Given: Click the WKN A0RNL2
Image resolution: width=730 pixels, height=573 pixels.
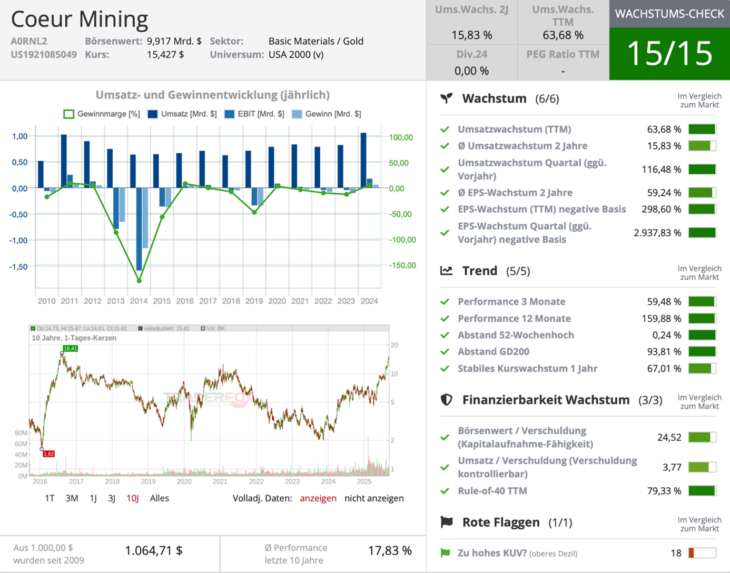Looking at the screenshot, I should (29, 41).
